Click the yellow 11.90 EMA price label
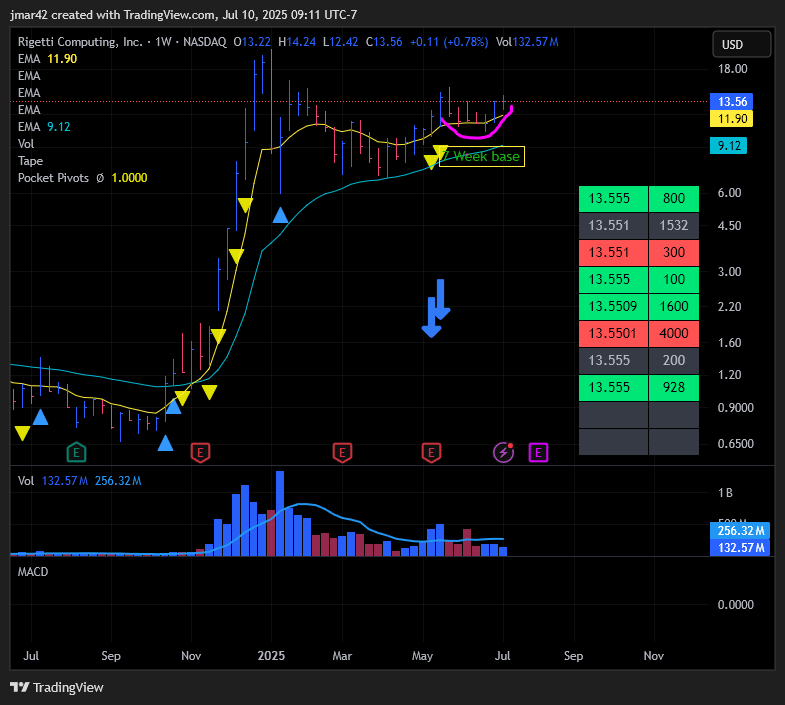Screen dimensions: 785x705 [731, 119]
